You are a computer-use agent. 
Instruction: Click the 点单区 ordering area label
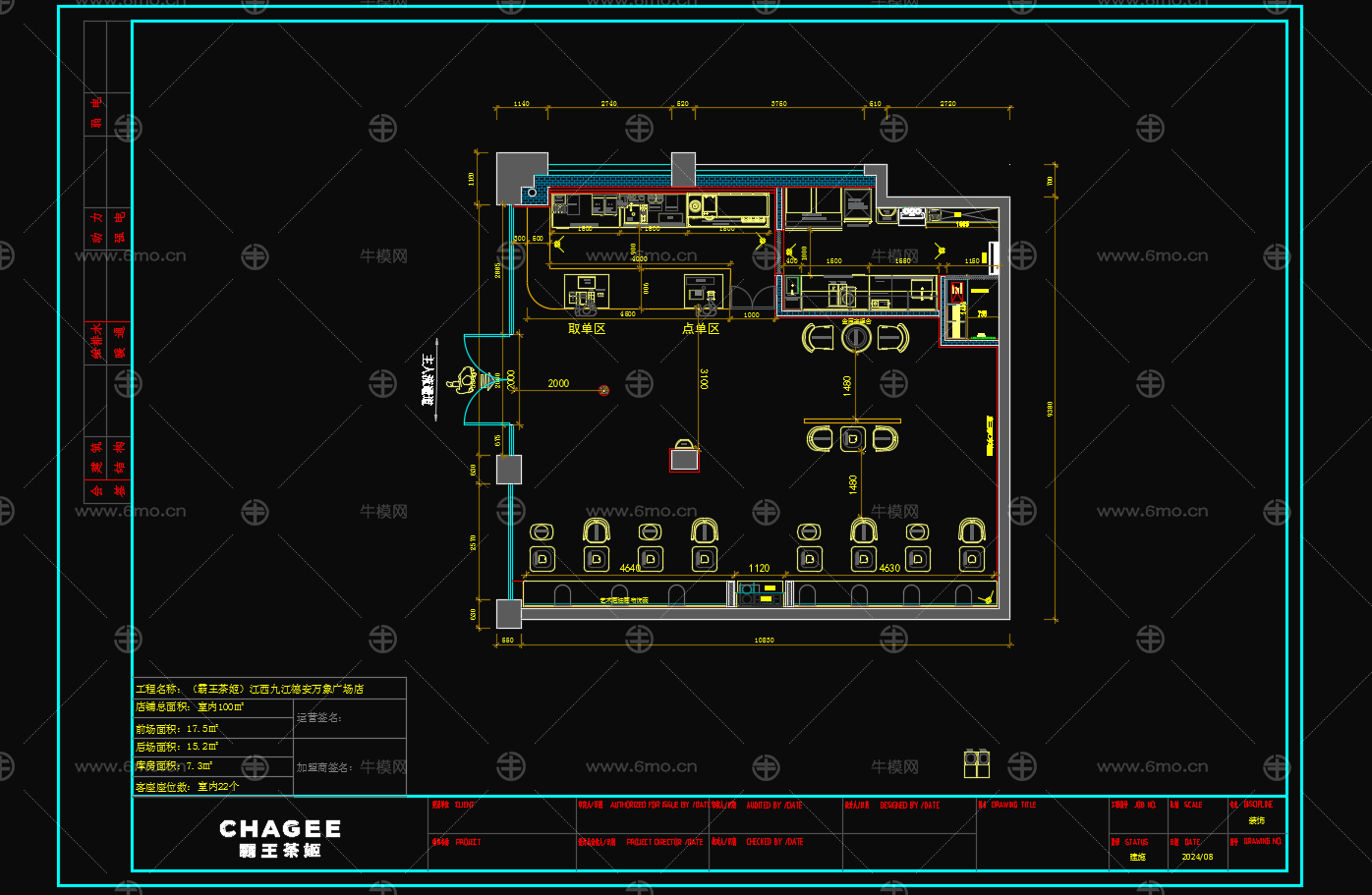(x=701, y=329)
